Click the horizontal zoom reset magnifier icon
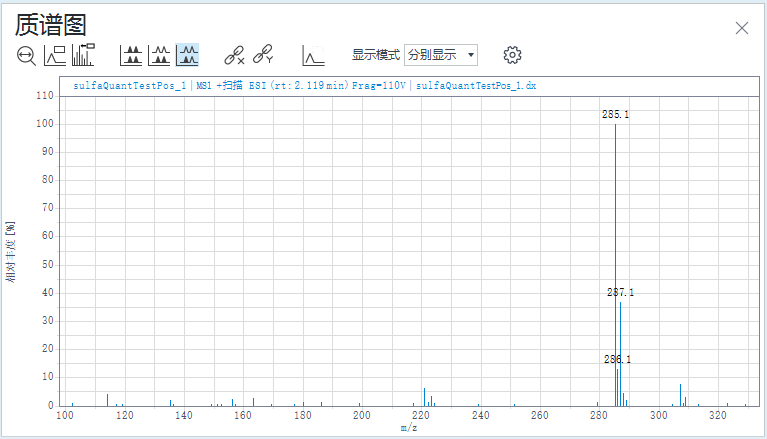This screenshot has width=767, height=439. (26, 55)
